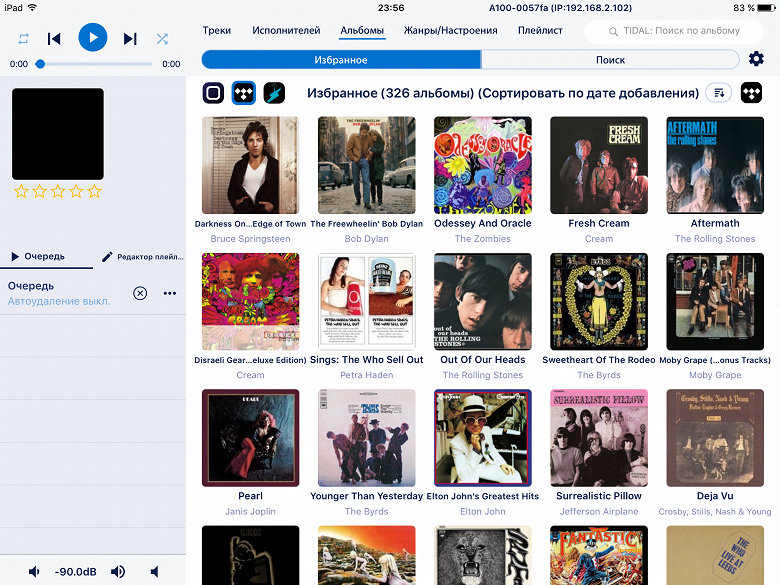Image resolution: width=780 pixels, height=585 pixels.
Task: Open Sings: The Who Sell Out cover
Action: [367, 301]
